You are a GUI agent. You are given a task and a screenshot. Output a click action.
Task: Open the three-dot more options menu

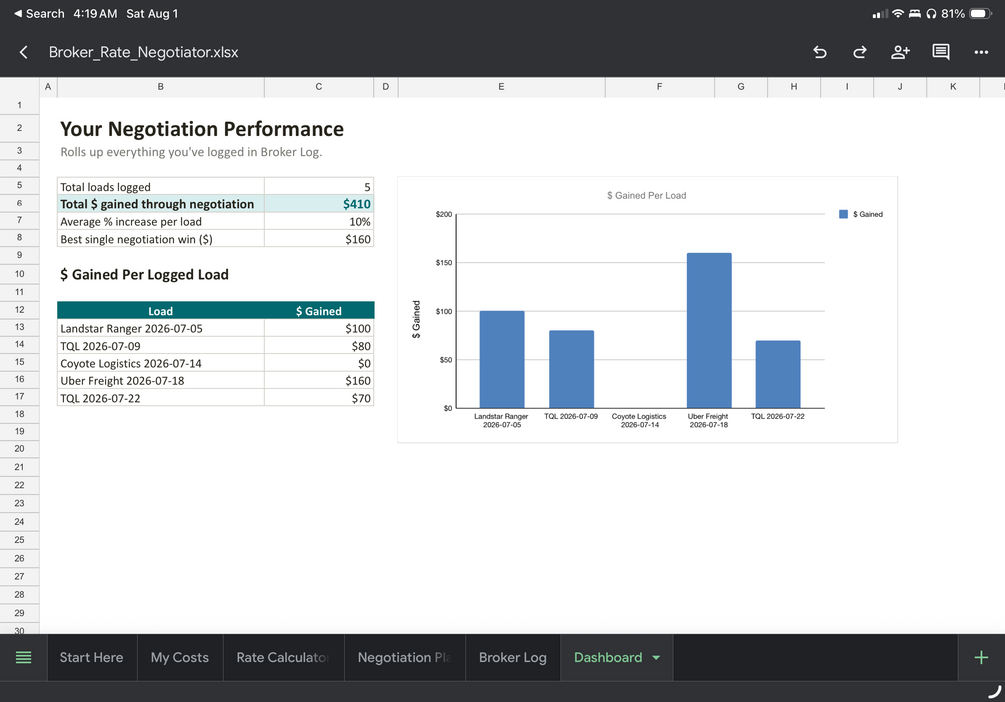tap(981, 52)
